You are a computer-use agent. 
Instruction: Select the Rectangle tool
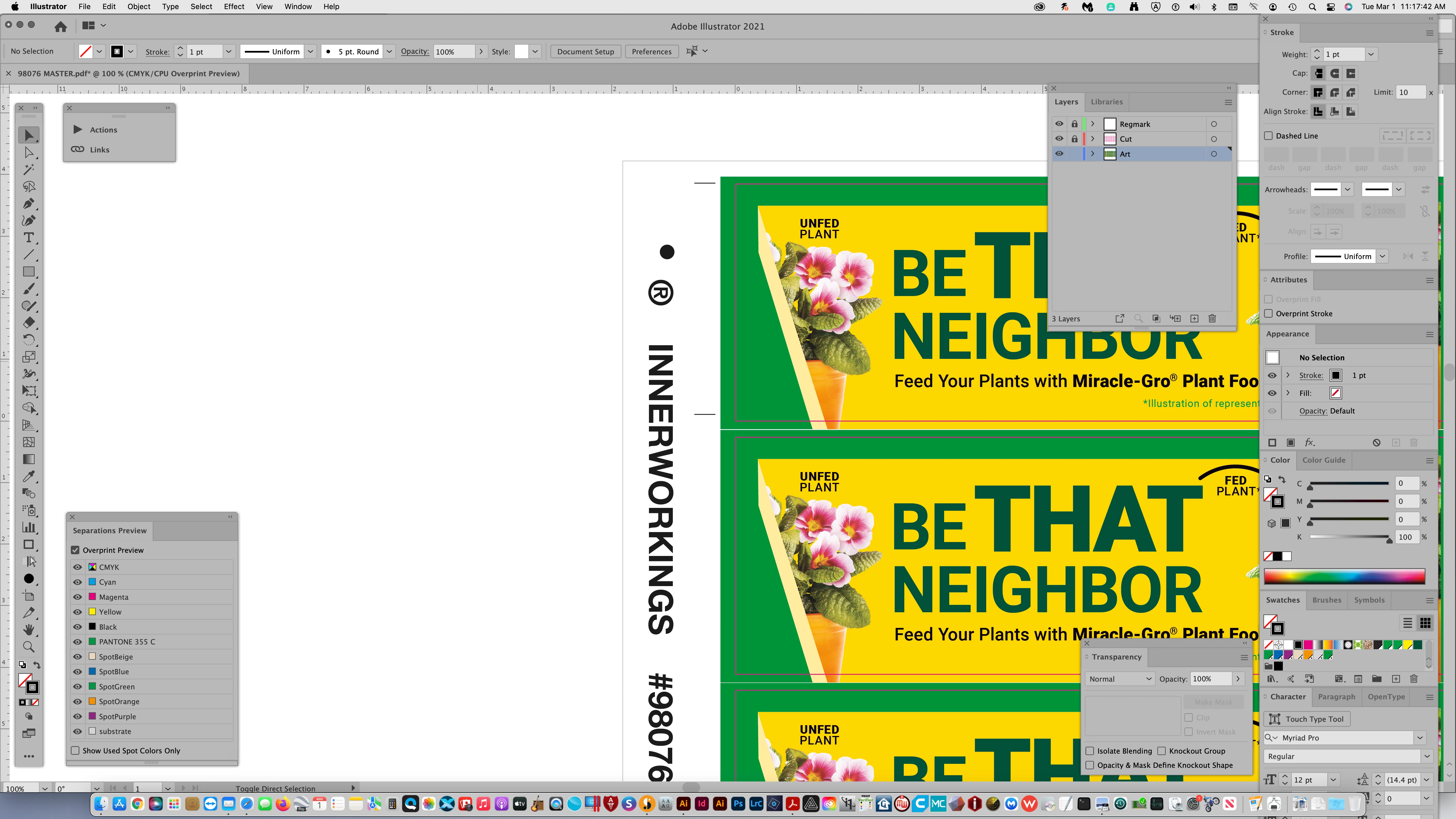tap(29, 272)
